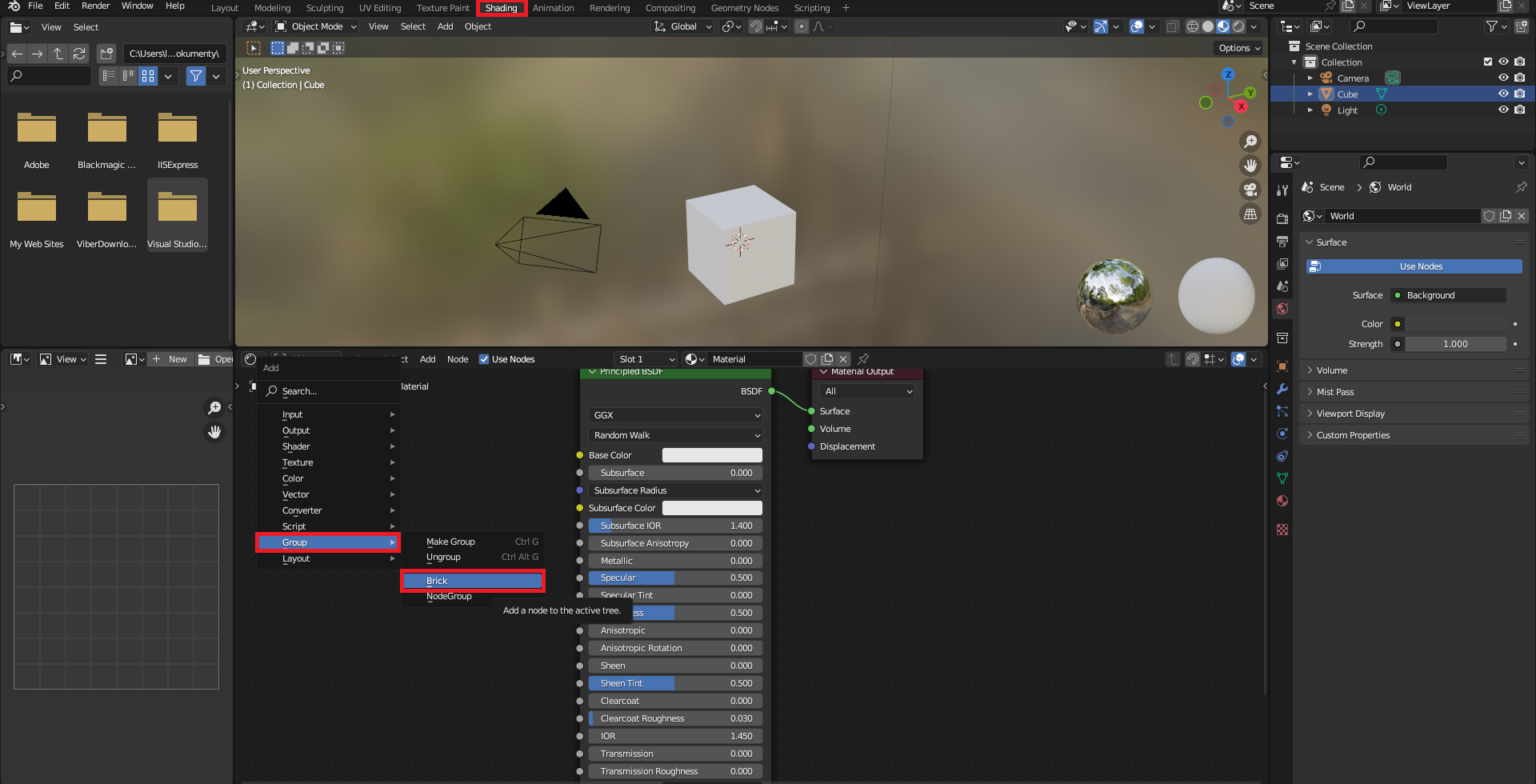Expand the Mist Pass panel
This screenshot has width=1536, height=784.
pos(1335,392)
